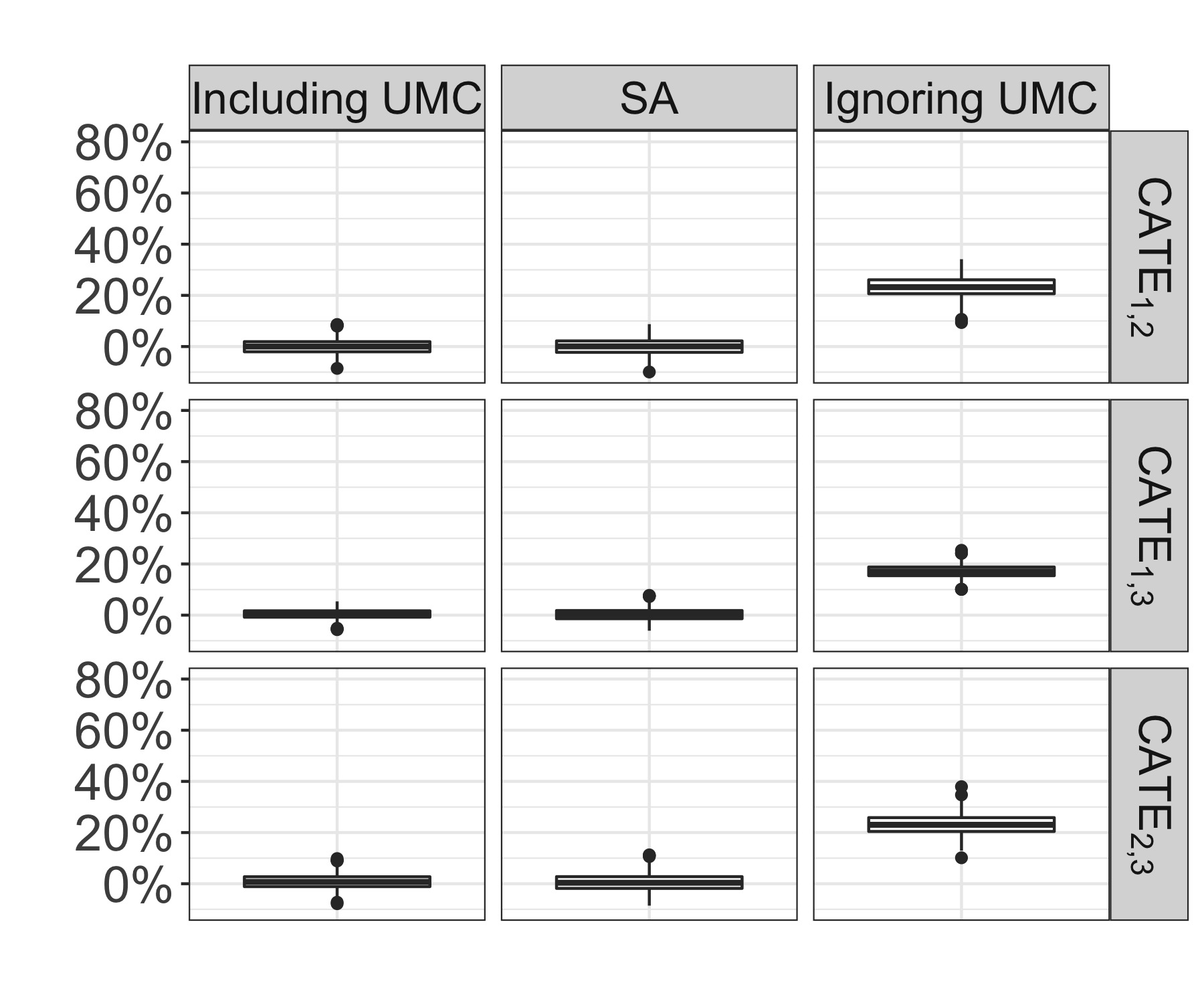Click the box in SA, CATE 1,2 panel
Viewport: 1204px width, 1003px height.
click(649, 346)
